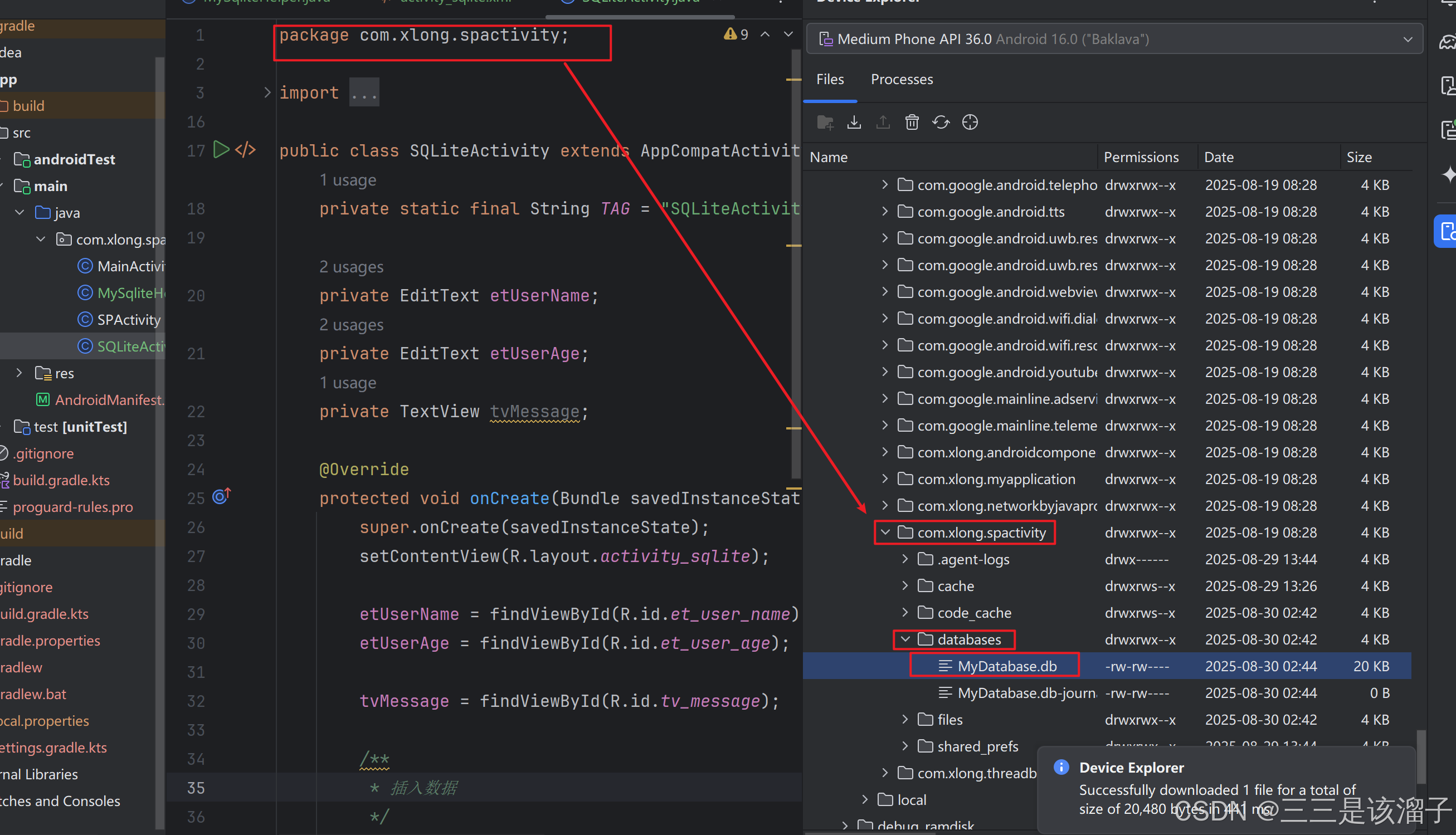Click the Date column header
1456x835 pixels.
point(1268,157)
